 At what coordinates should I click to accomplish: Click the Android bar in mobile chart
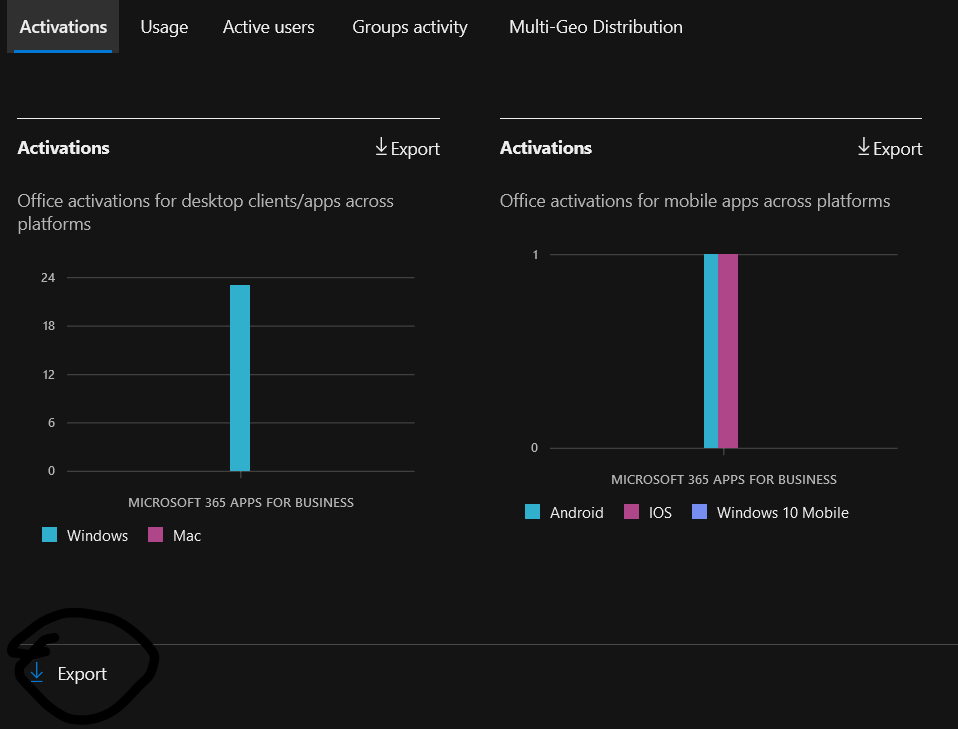click(711, 351)
